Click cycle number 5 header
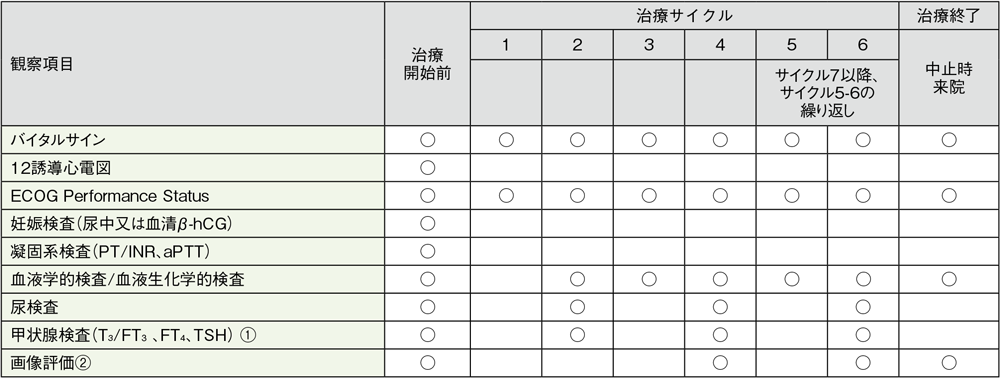 pos(791,45)
